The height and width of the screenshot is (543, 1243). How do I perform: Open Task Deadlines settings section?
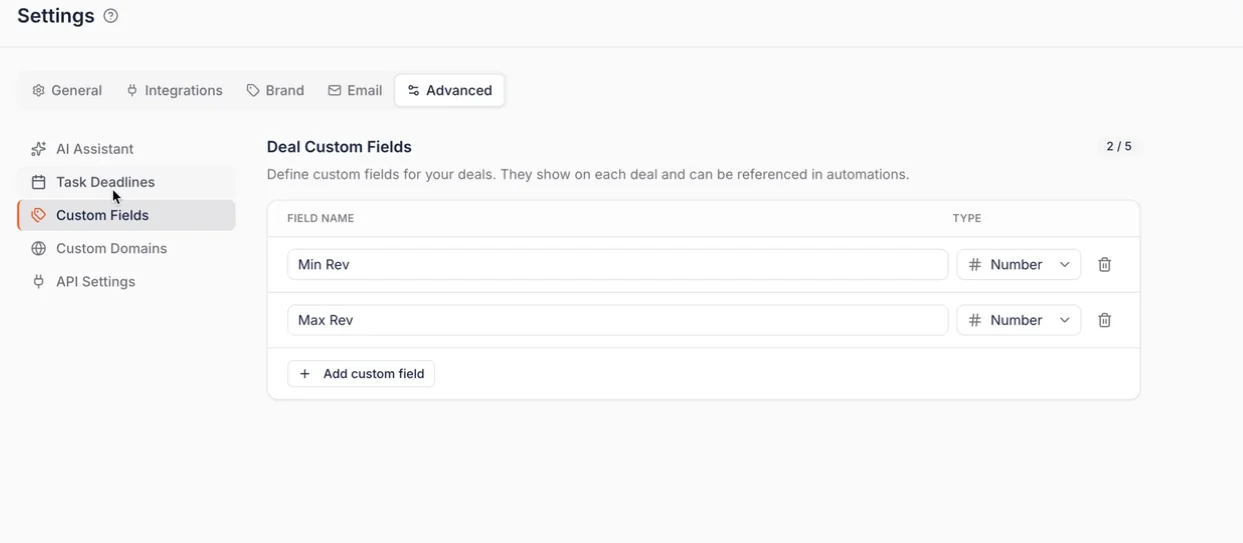click(x=127, y=182)
